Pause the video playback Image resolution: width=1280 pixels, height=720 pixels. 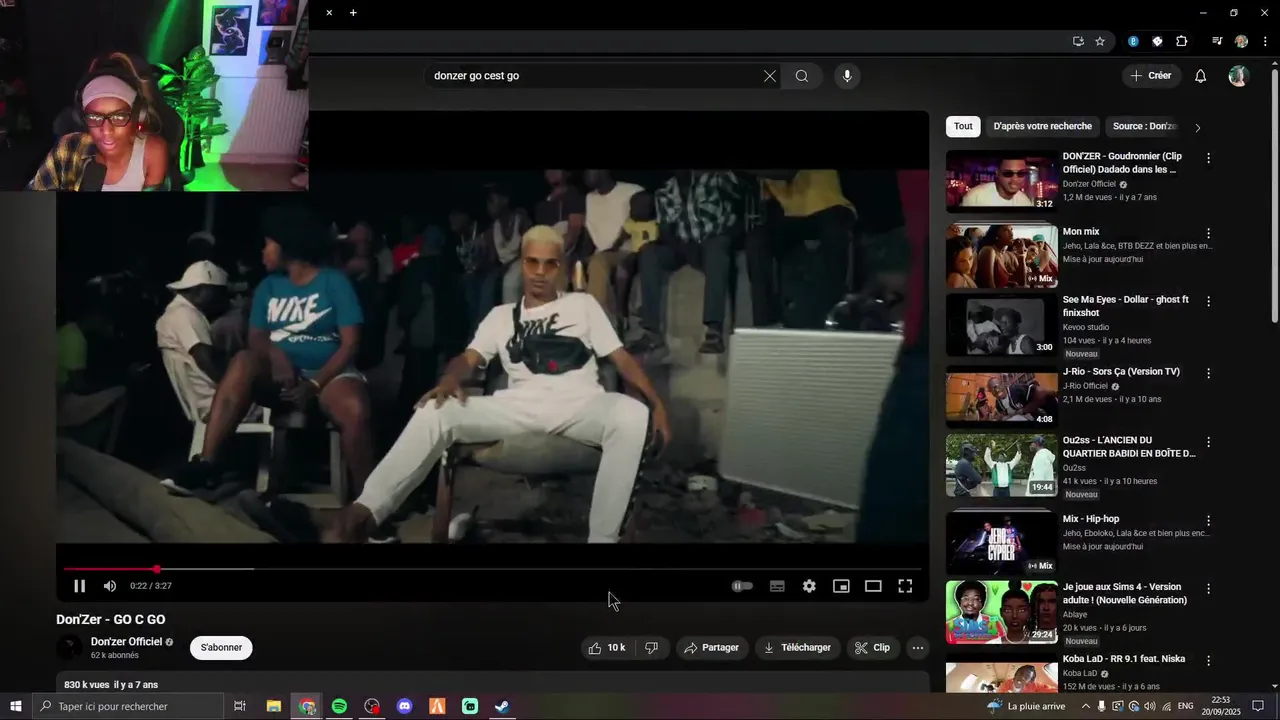[80, 586]
